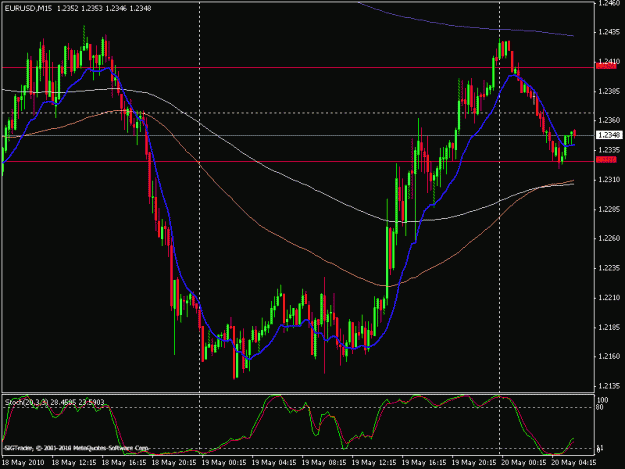Click the 1.2460 price axis label
The height and width of the screenshot is (469, 625).
point(609,4)
